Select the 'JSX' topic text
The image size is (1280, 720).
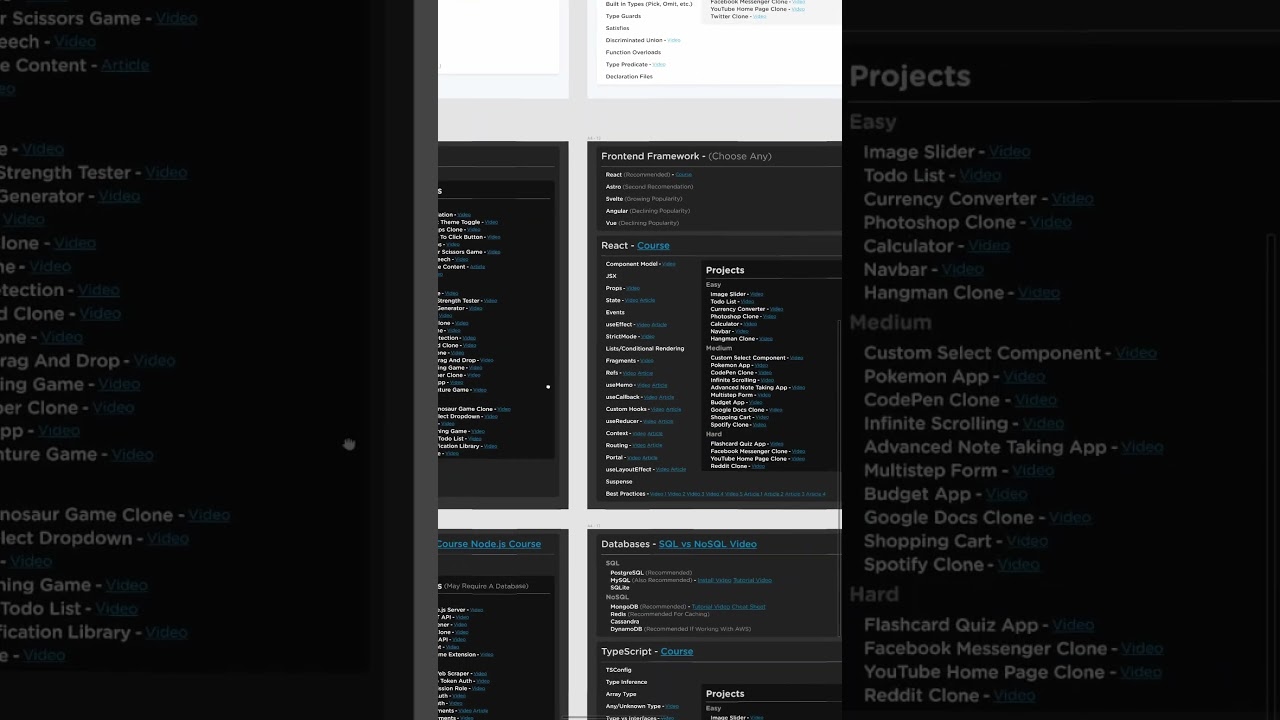(611, 276)
